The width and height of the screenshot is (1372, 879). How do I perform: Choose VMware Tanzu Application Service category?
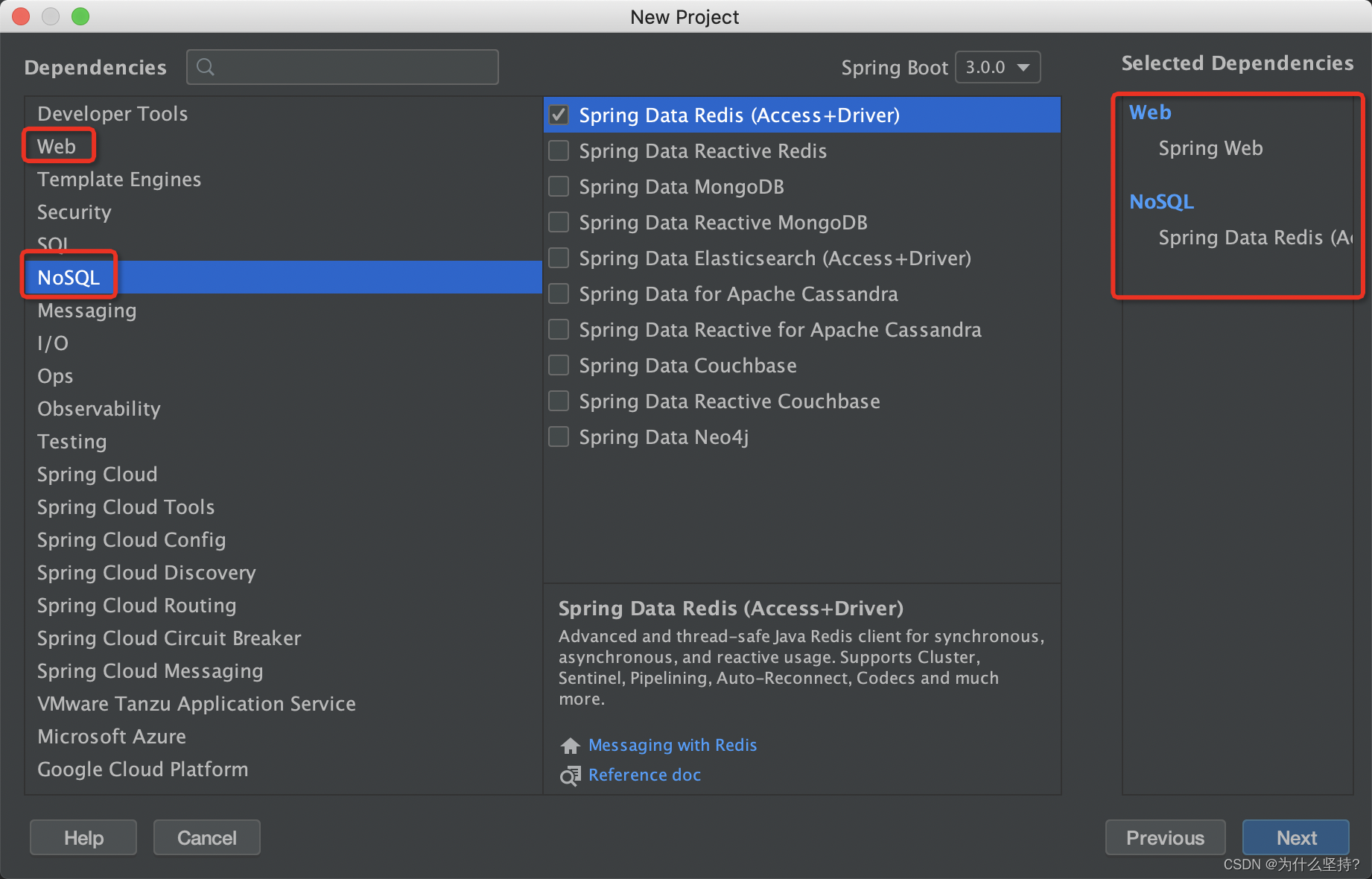[x=283, y=704]
